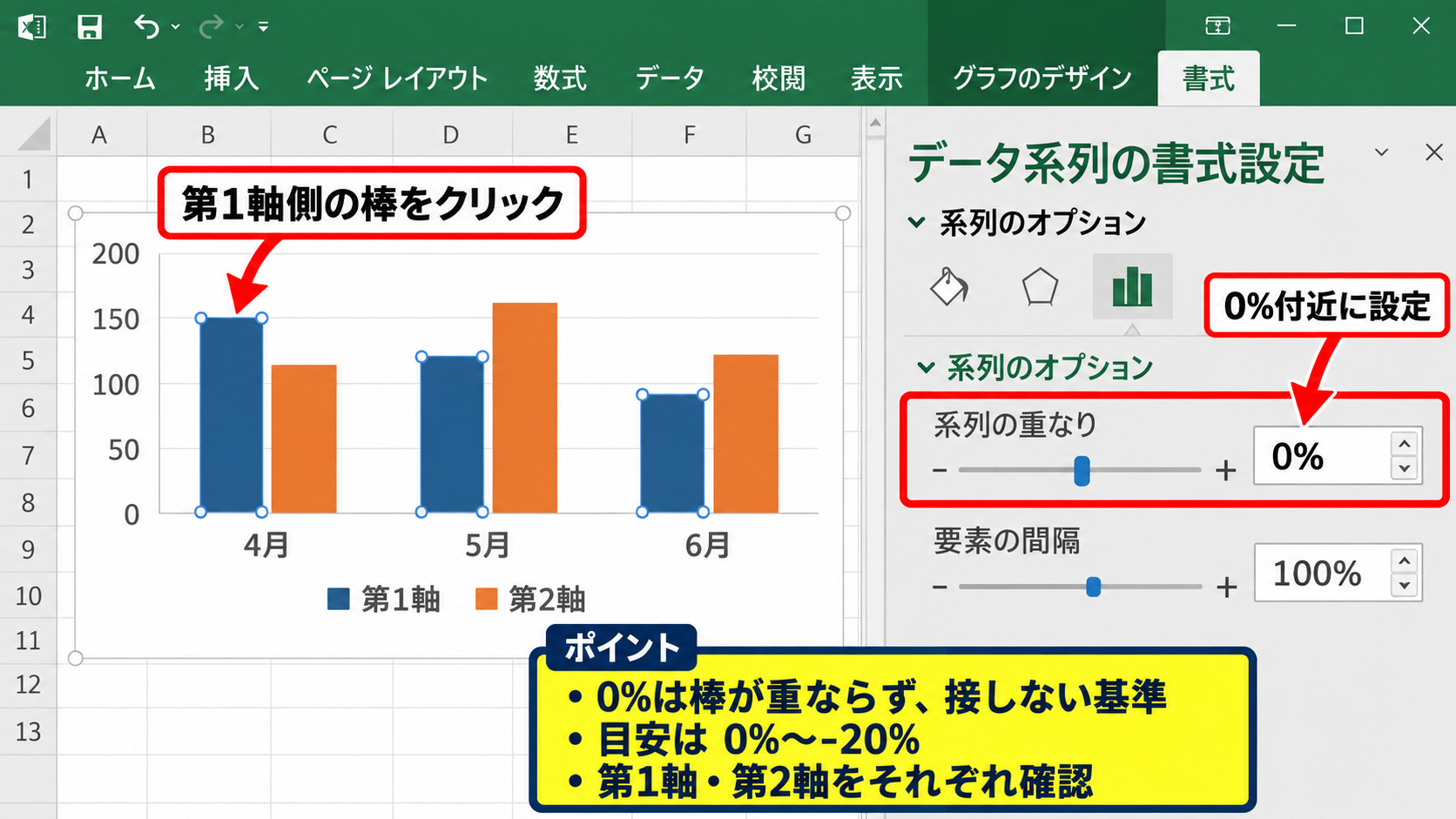Select the blue 第1軸 bar for 4月
The image size is (1456, 819).
[x=232, y=415]
